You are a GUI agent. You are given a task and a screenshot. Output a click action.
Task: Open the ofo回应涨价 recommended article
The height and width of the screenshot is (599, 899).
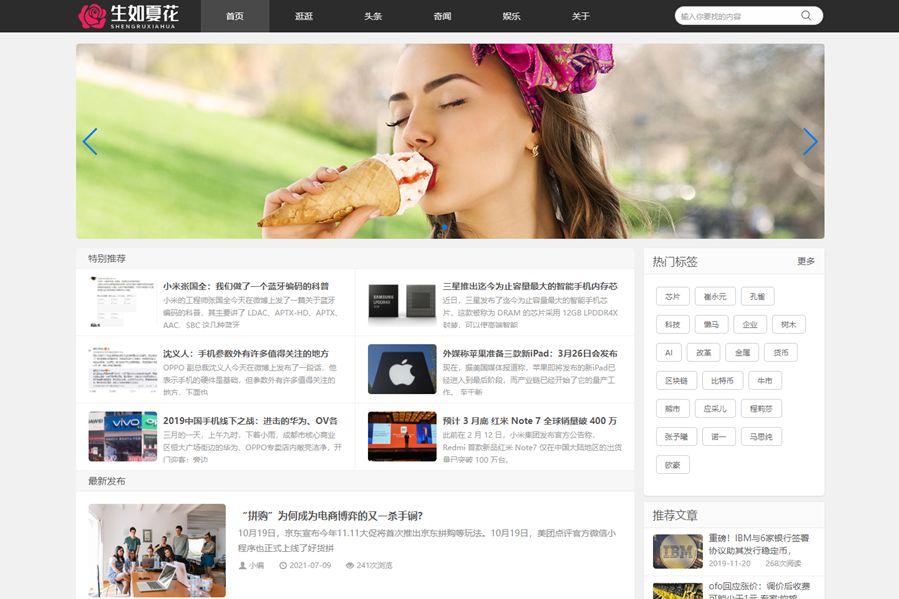[759, 592]
